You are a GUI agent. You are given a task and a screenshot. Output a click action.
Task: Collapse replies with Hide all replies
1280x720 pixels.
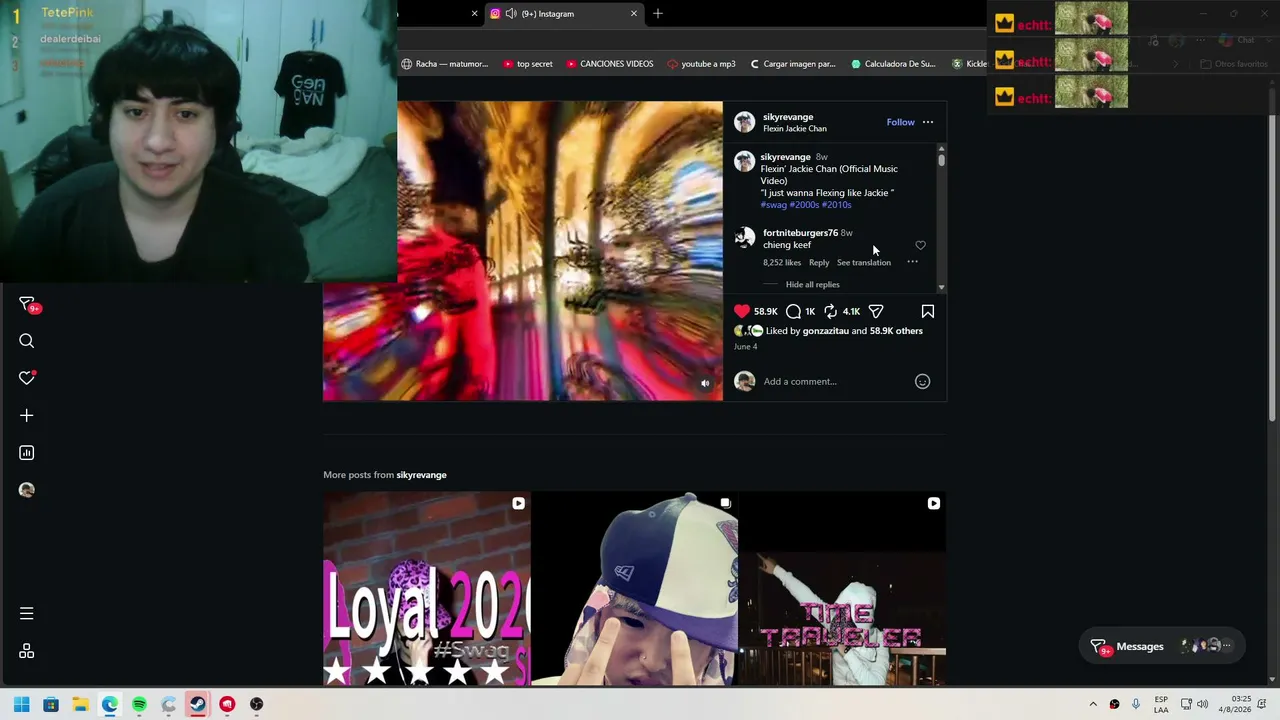click(812, 284)
